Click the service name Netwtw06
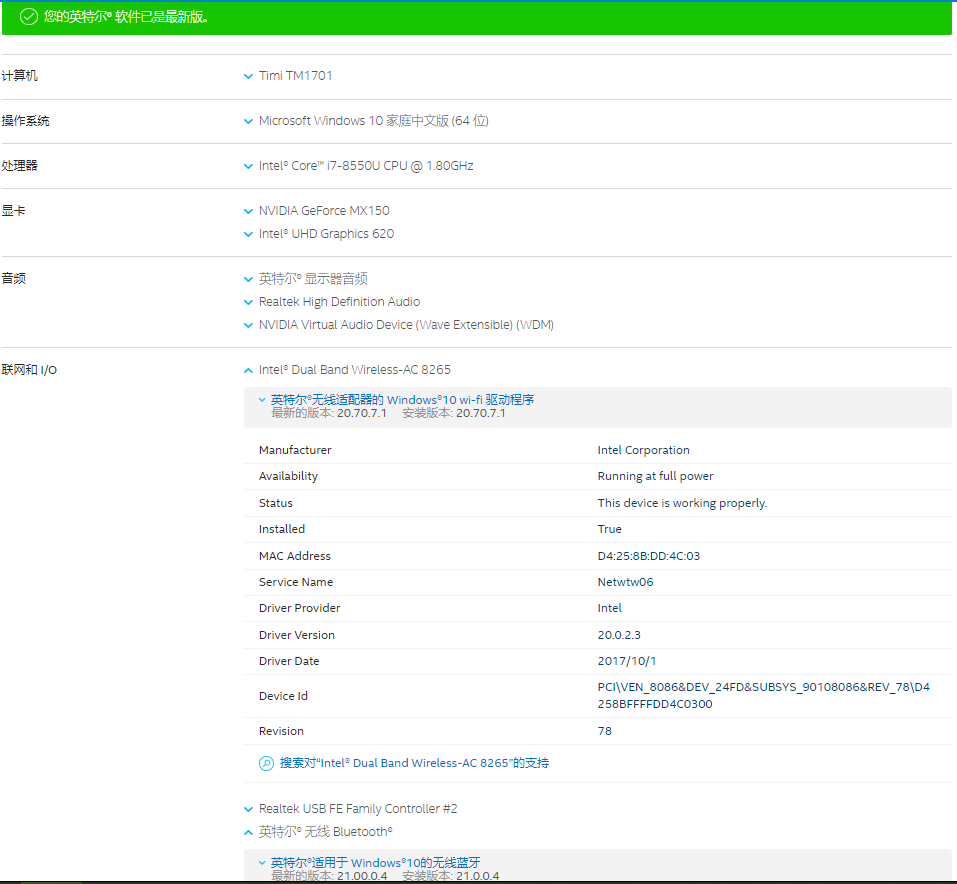 (626, 582)
